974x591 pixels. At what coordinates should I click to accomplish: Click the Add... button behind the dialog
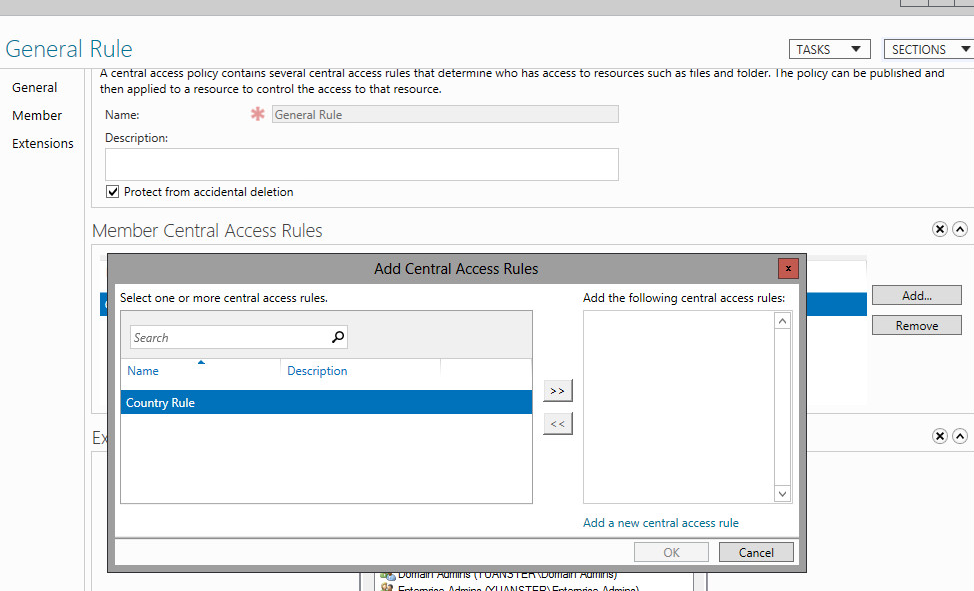coord(916,296)
